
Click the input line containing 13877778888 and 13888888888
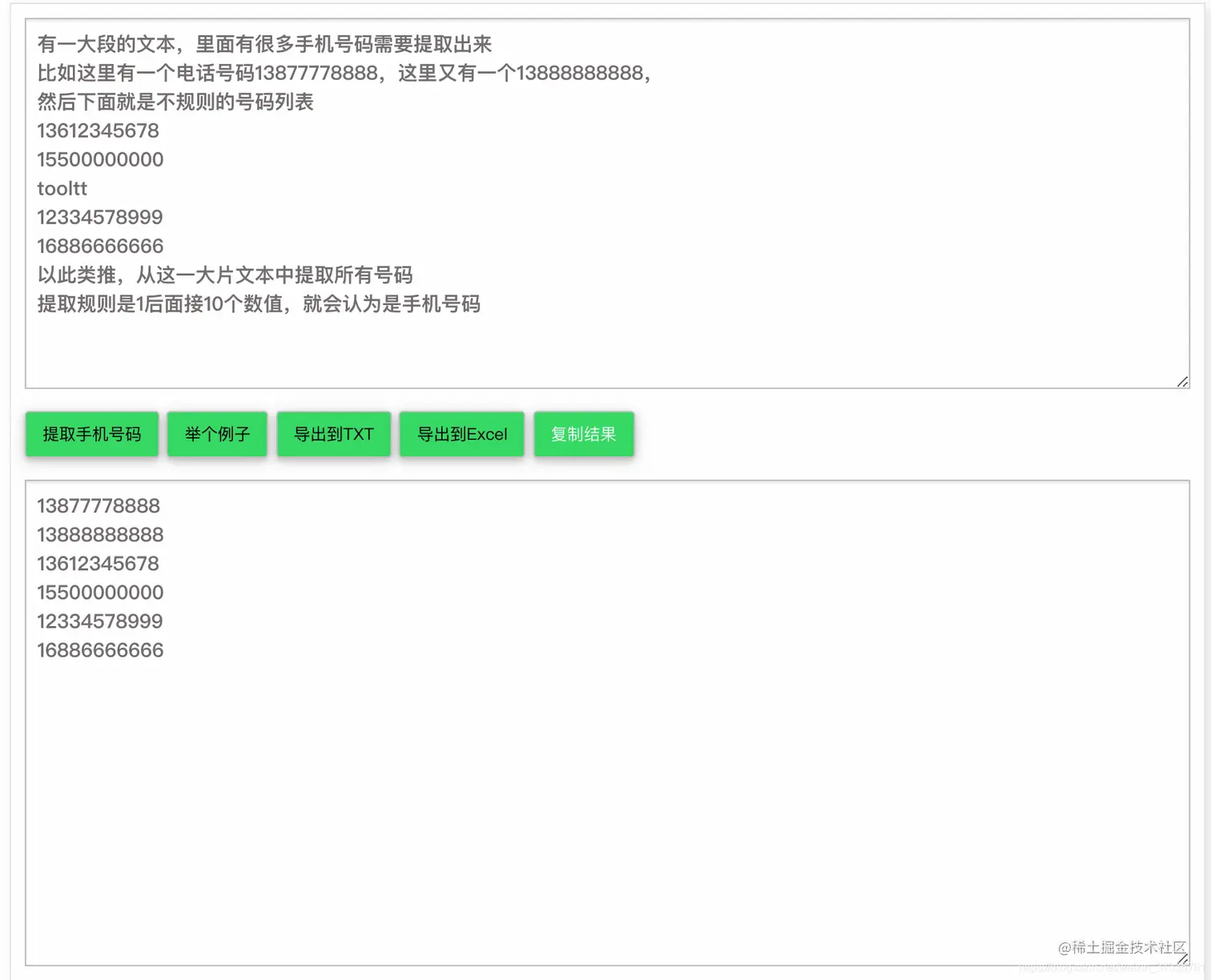coord(344,73)
